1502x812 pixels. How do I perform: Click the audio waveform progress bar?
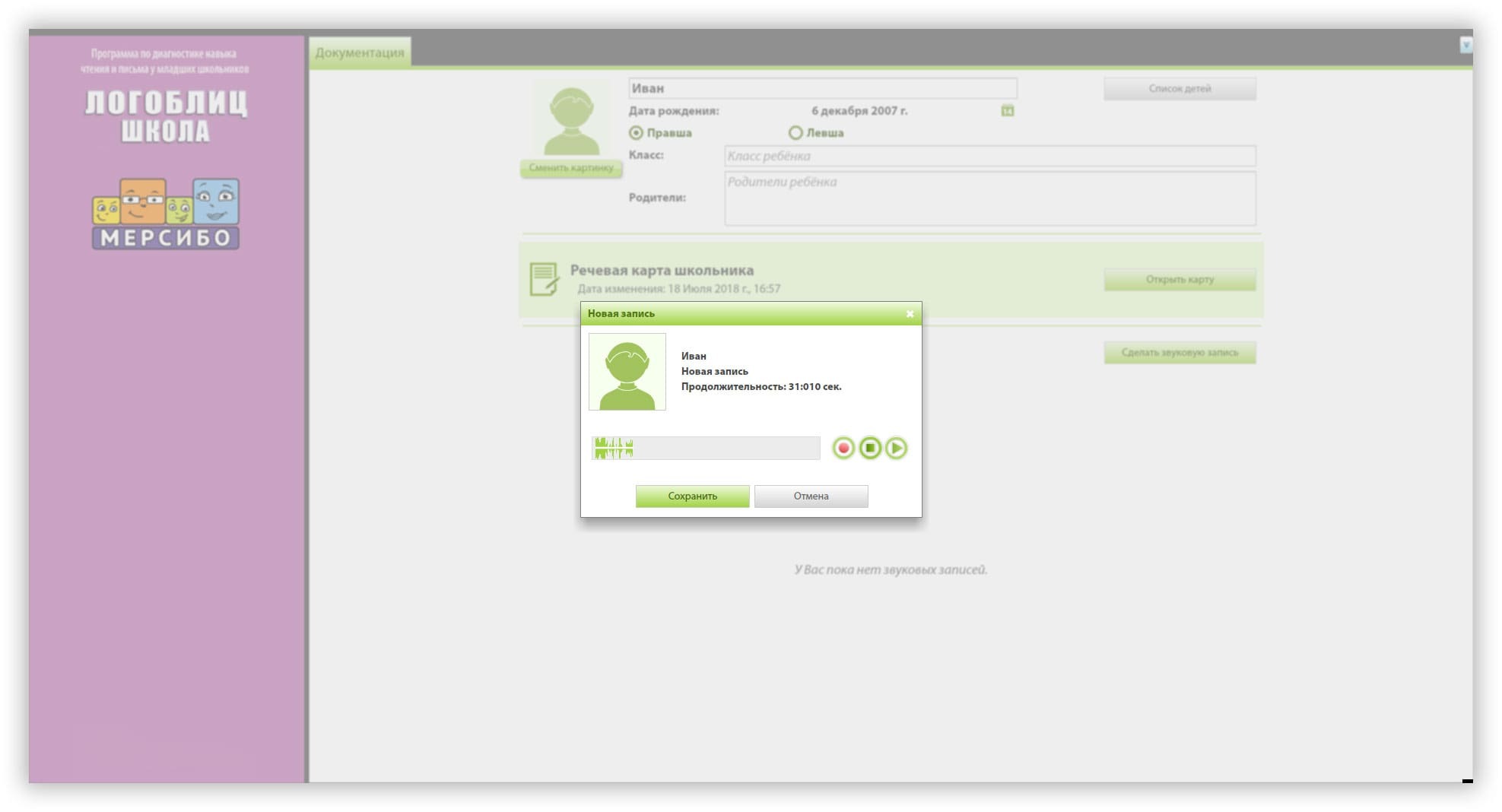(x=706, y=448)
